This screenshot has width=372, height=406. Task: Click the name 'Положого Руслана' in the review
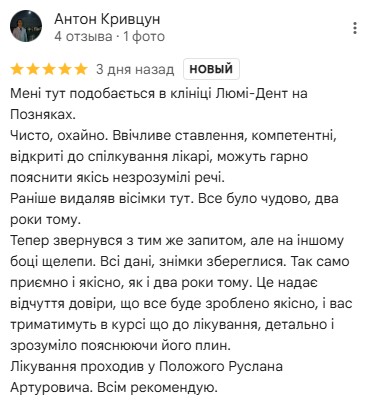(221, 366)
